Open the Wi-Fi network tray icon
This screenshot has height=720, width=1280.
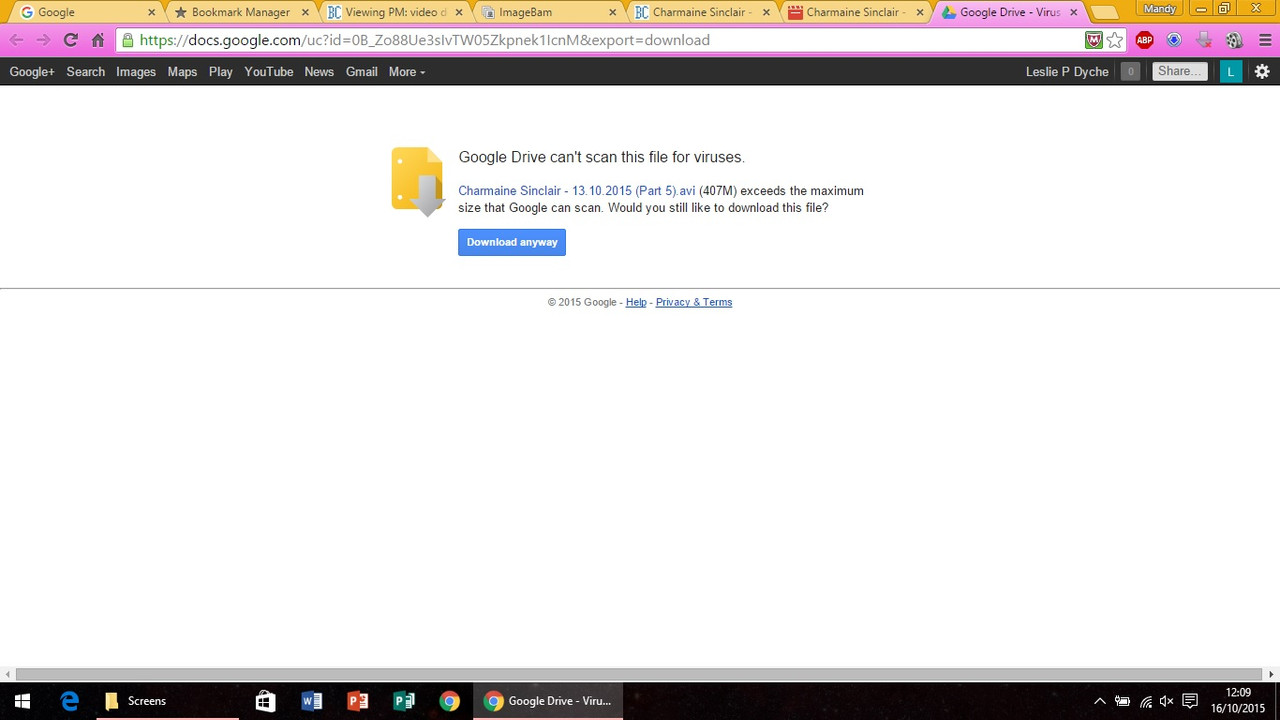1146,701
